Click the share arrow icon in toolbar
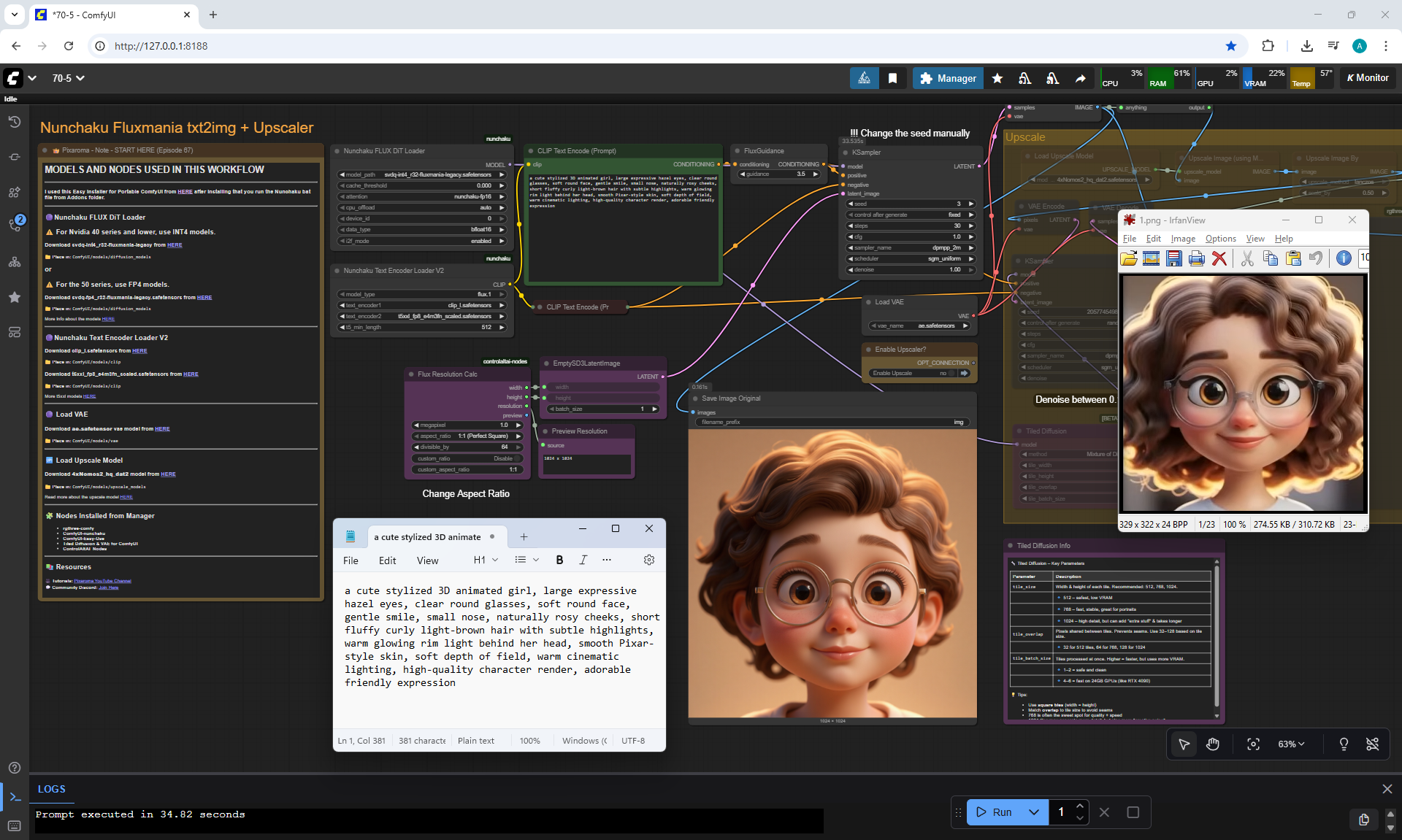 click(x=1080, y=78)
